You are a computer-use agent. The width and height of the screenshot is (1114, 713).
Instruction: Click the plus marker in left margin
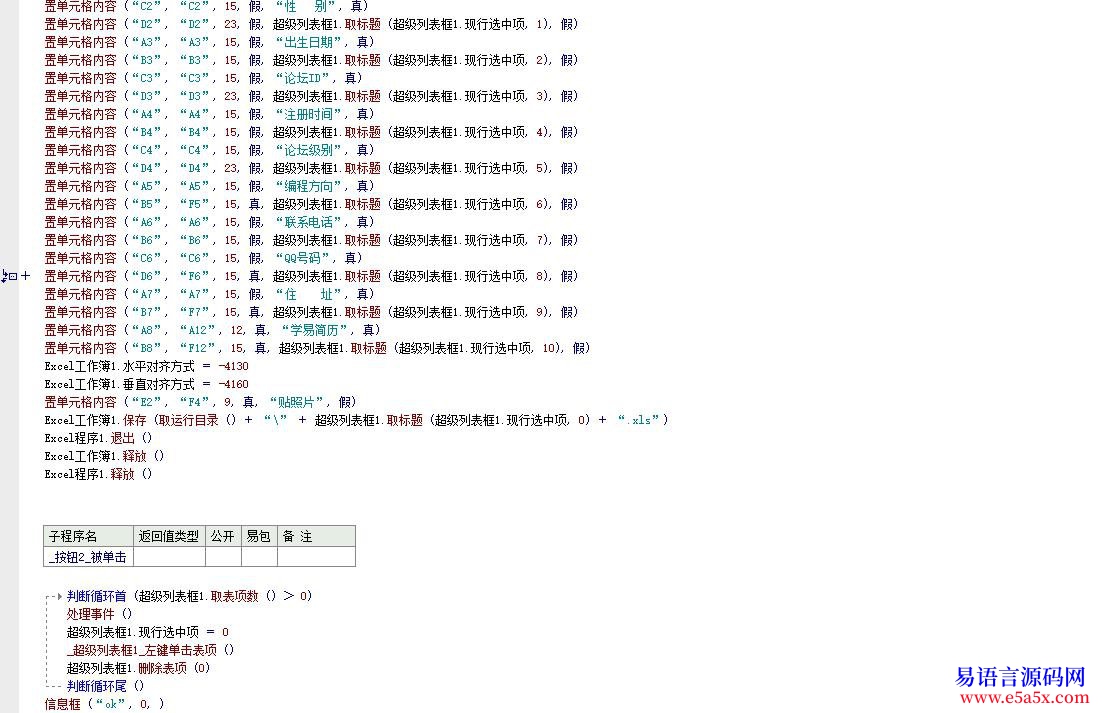coord(25,276)
